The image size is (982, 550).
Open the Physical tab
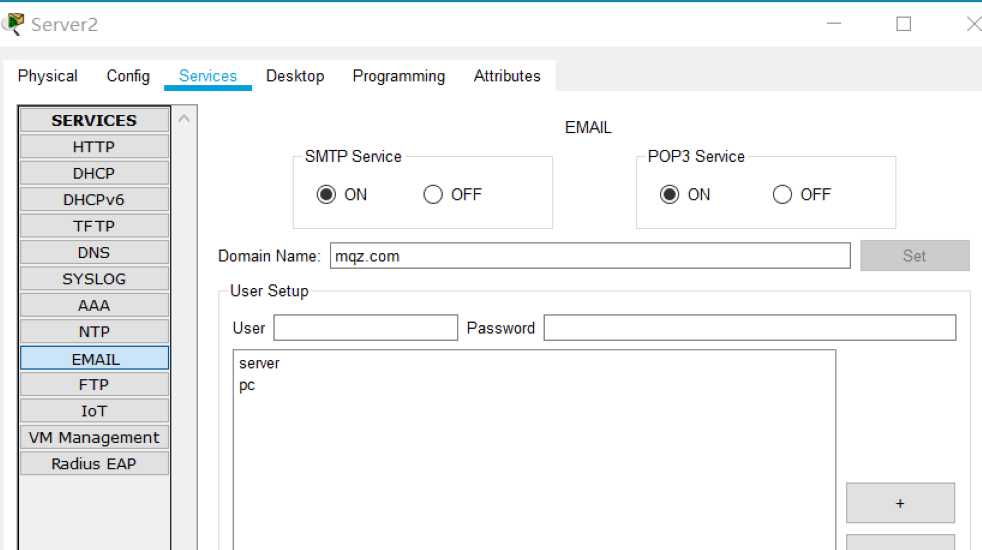48,76
